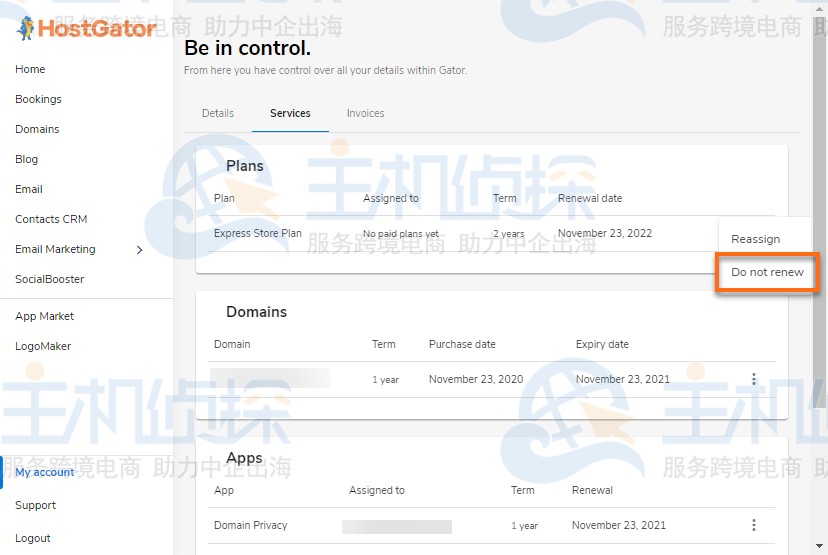Image resolution: width=828 pixels, height=555 pixels.
Task: Click the Plans section heading
Action: click(244, 166)
